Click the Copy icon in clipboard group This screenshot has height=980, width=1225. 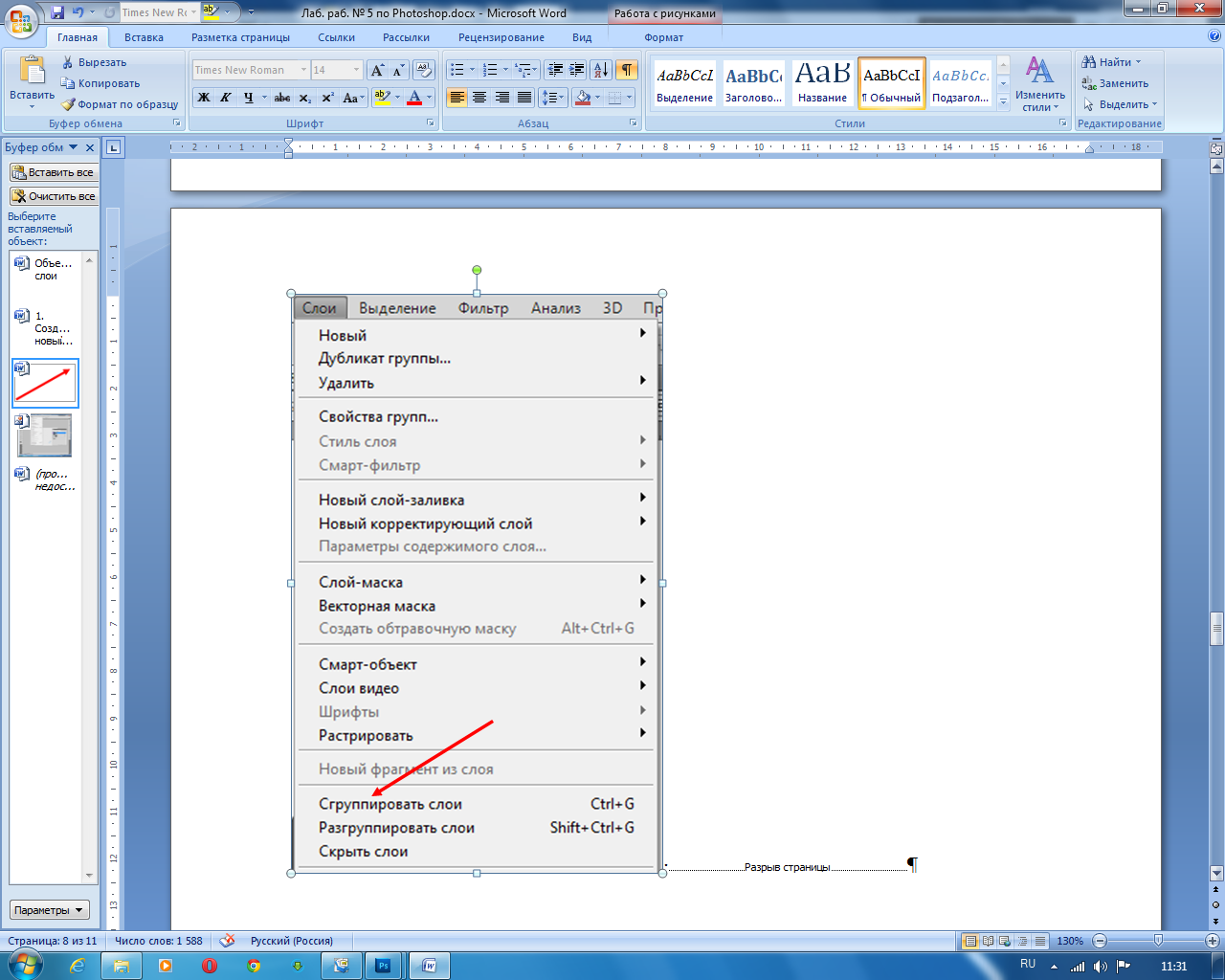pyautogui.click(x=68, y=83)
